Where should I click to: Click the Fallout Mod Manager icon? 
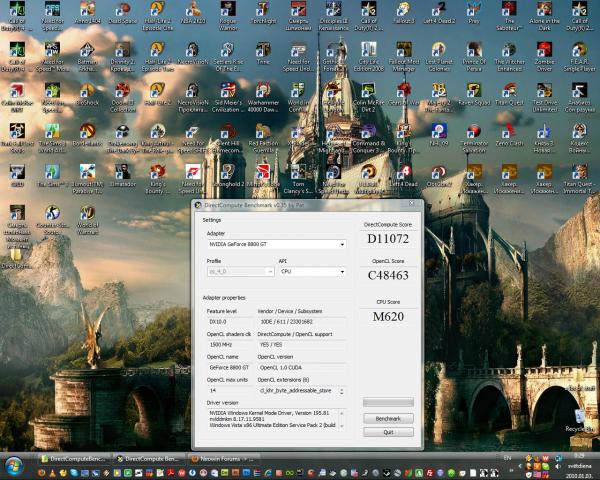click(x=404, y=57)
